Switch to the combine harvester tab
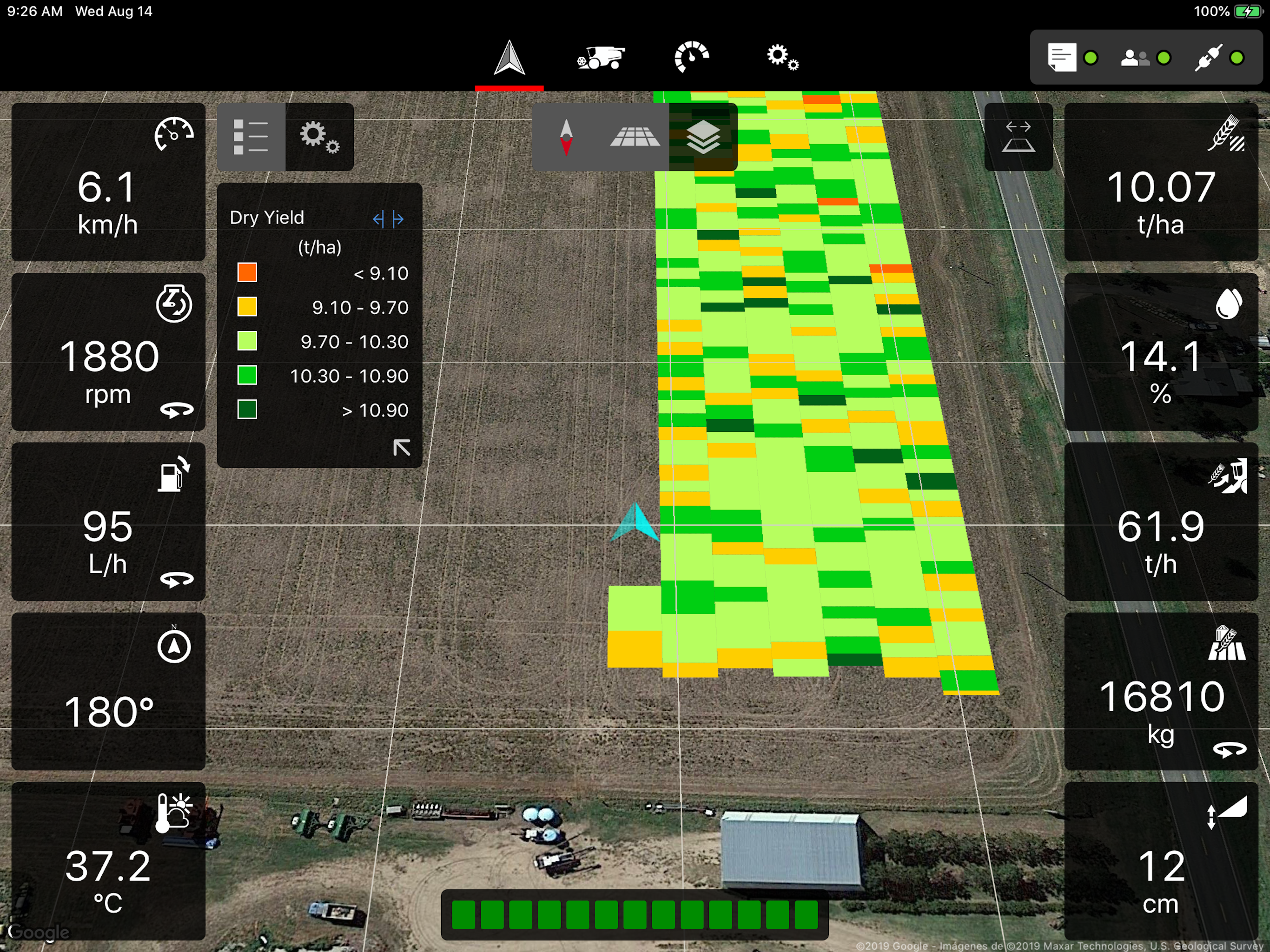Screen dimensions: 1270x952 pos(601,58)
